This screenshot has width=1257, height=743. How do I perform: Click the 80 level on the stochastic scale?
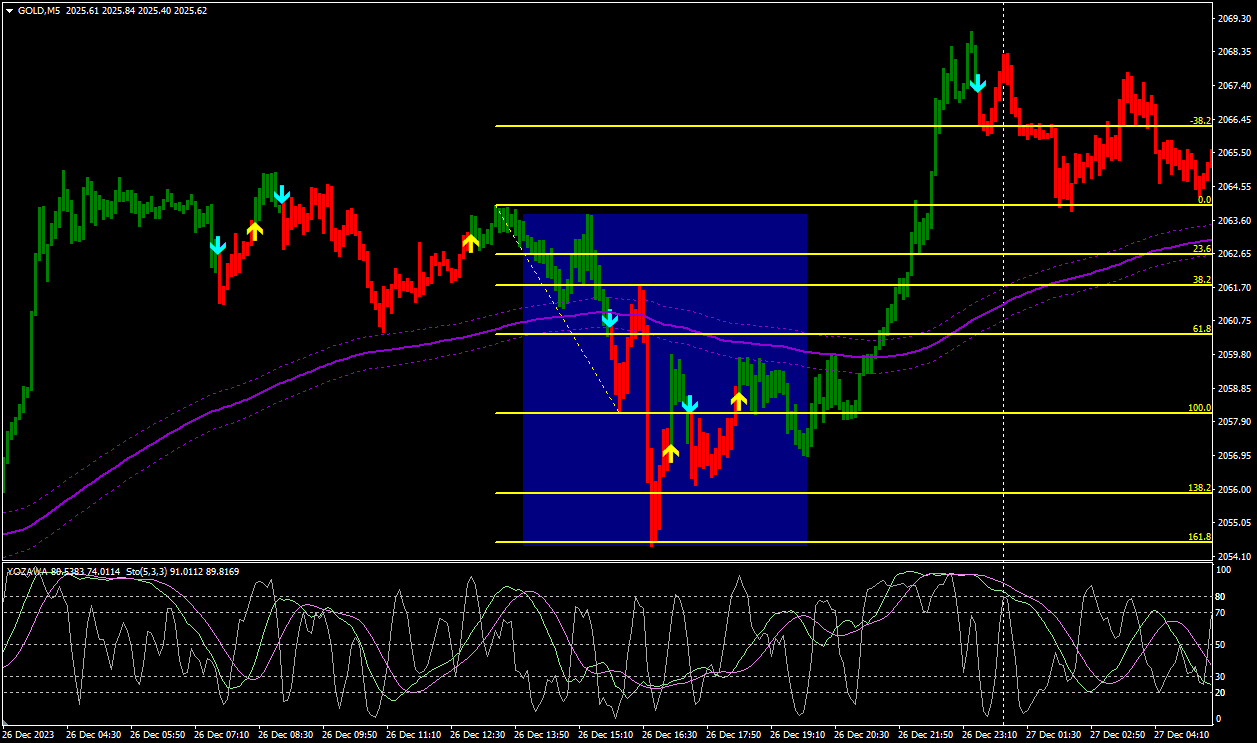1221,597
